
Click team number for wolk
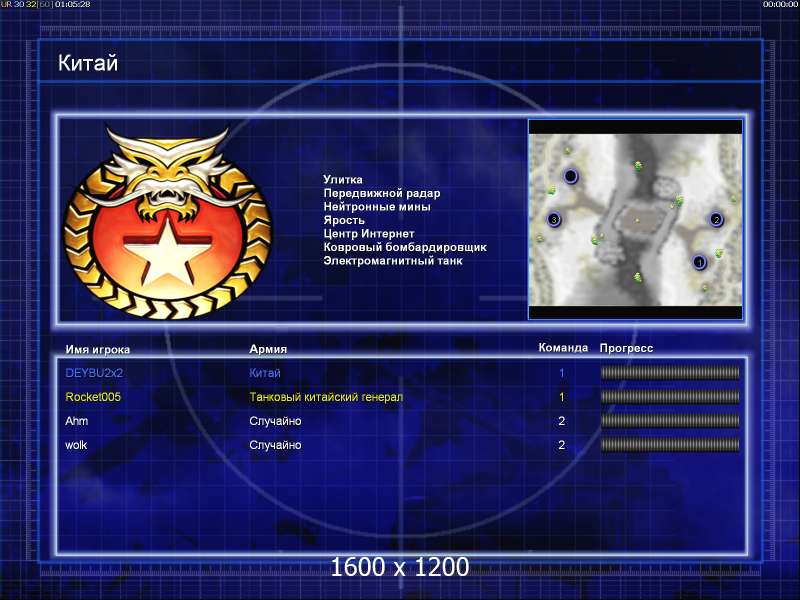[x=562, y=445]
